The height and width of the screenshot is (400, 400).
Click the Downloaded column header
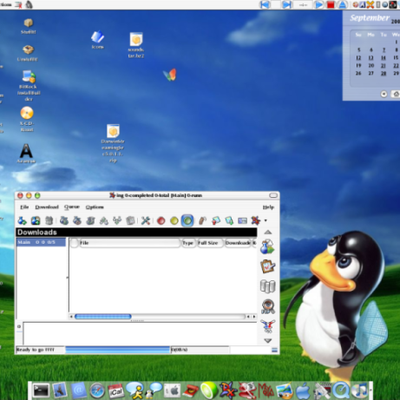[x=238, y=243]
